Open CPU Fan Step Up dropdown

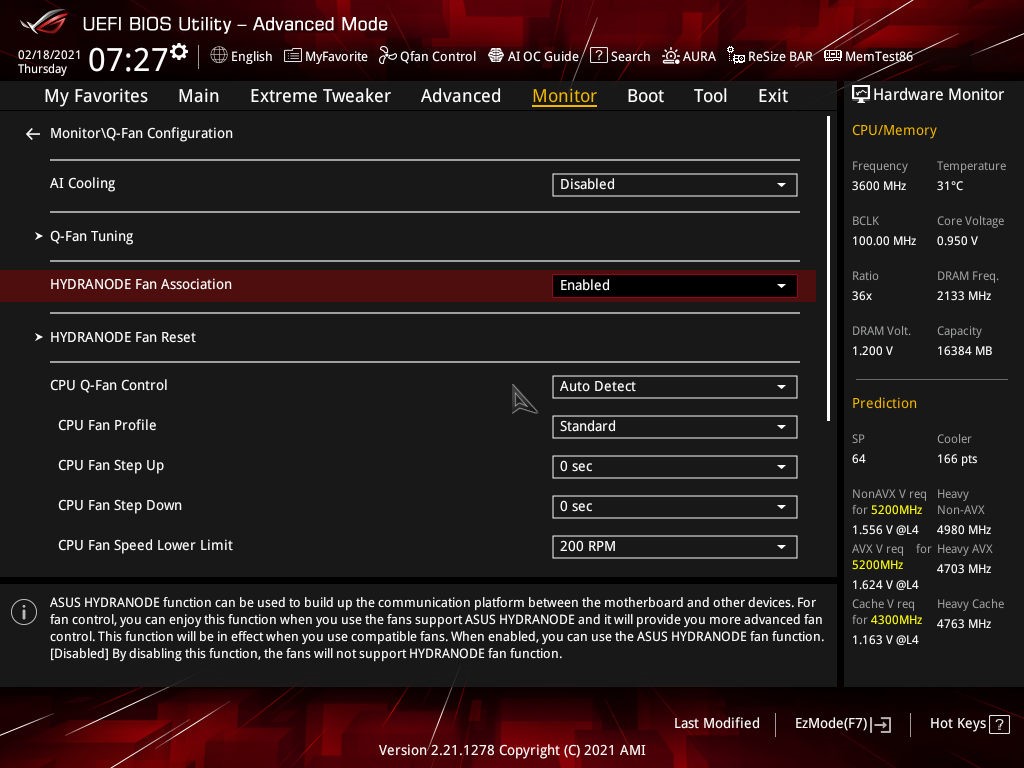[x=675, y=467]
